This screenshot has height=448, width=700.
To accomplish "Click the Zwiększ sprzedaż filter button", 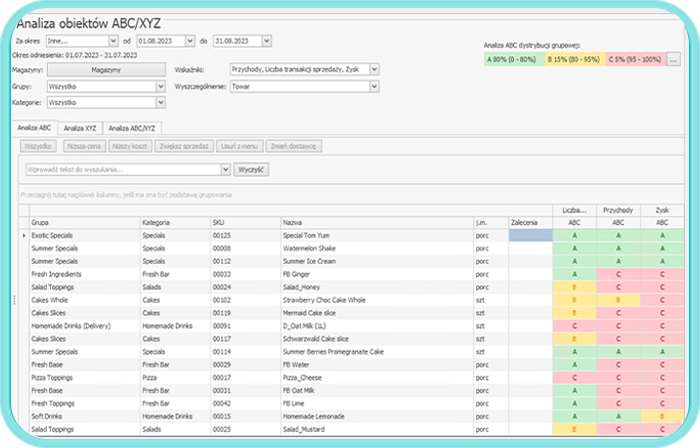I will [x=183, y=146].
